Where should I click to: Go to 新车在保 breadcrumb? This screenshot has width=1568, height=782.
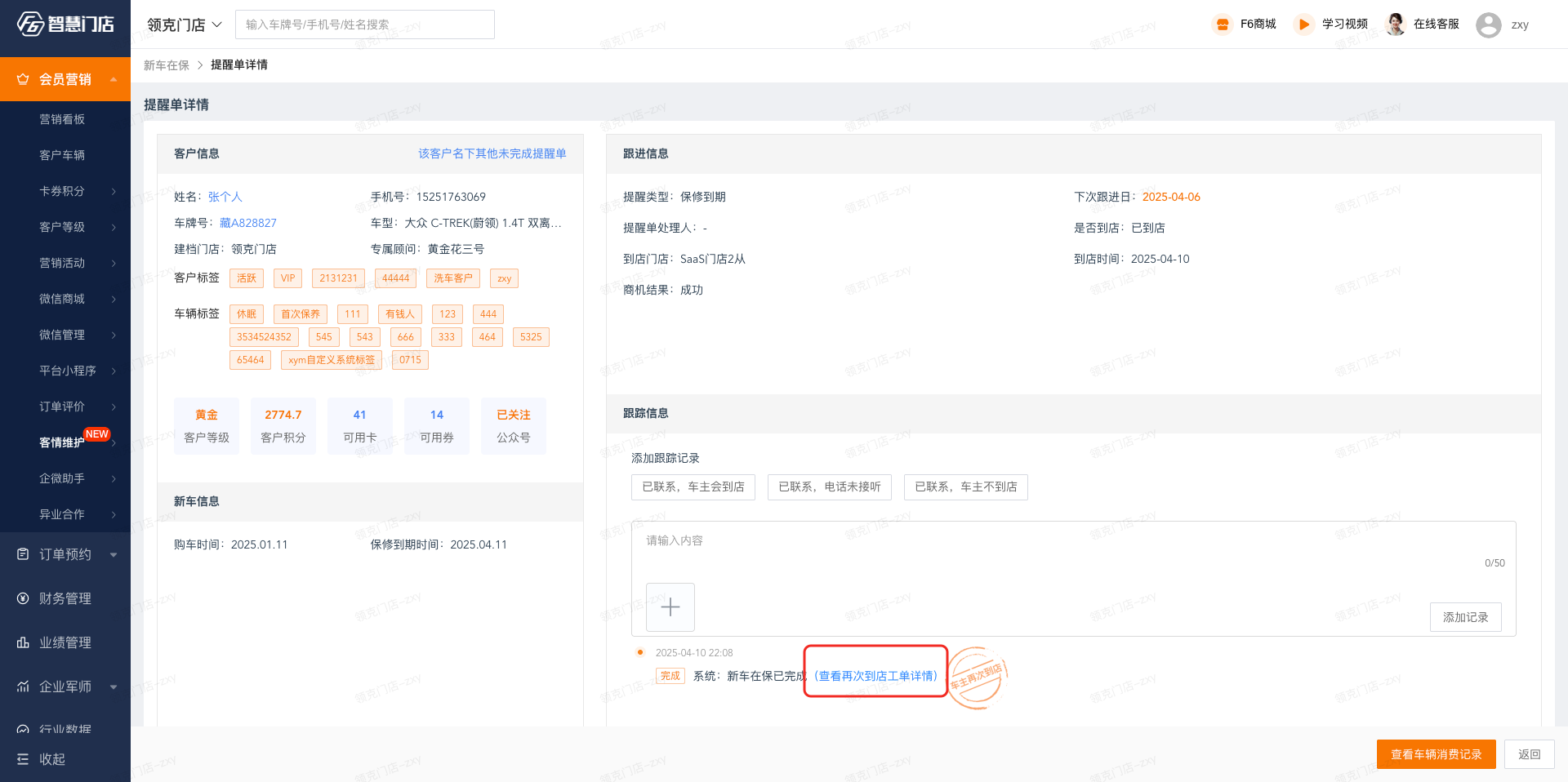[x=167, y=65]
